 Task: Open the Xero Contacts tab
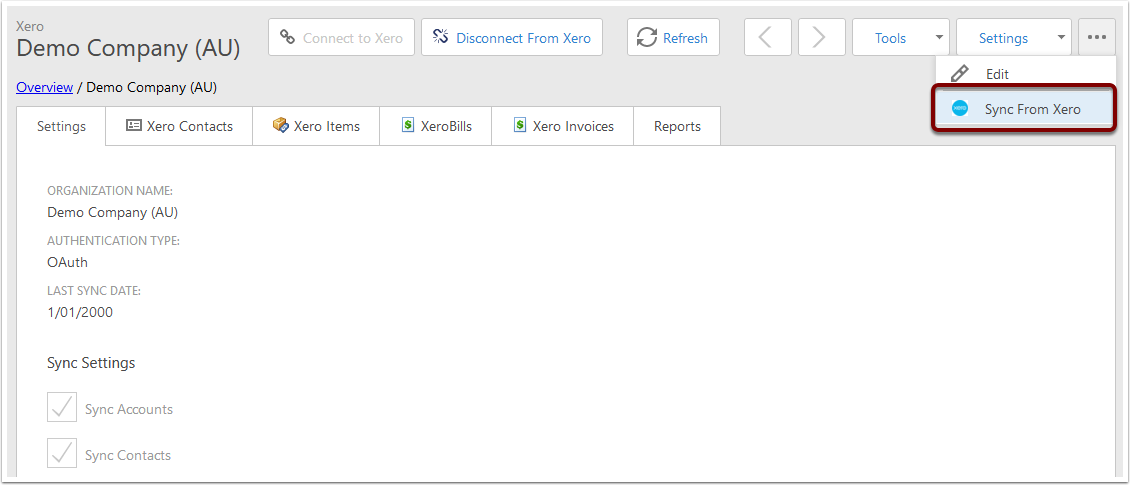click(179, 126)
